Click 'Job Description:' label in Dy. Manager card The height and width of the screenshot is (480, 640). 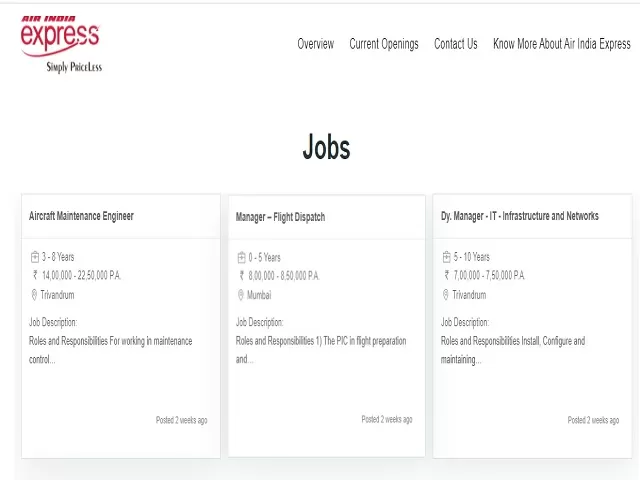tap(465, 322)
